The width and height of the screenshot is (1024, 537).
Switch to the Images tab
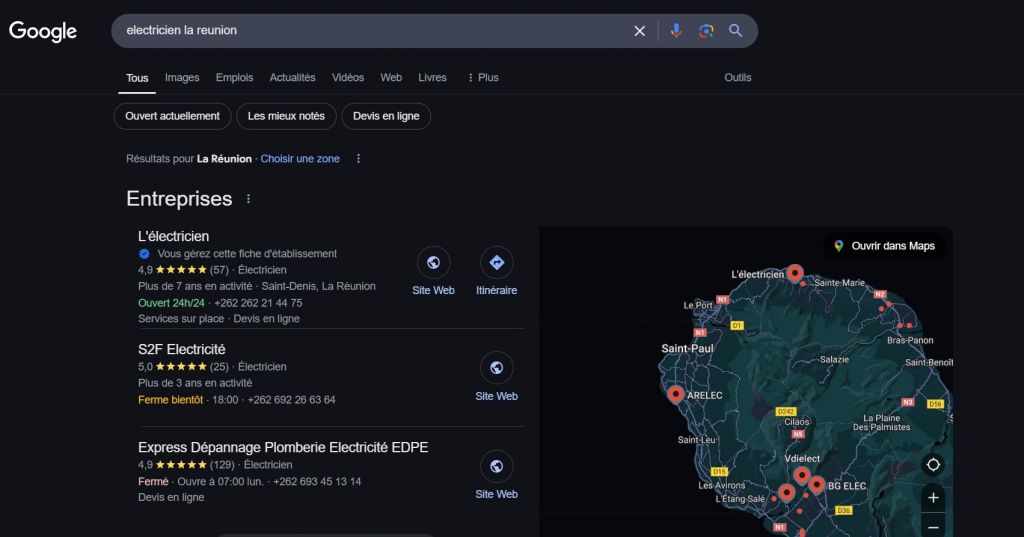182,78
